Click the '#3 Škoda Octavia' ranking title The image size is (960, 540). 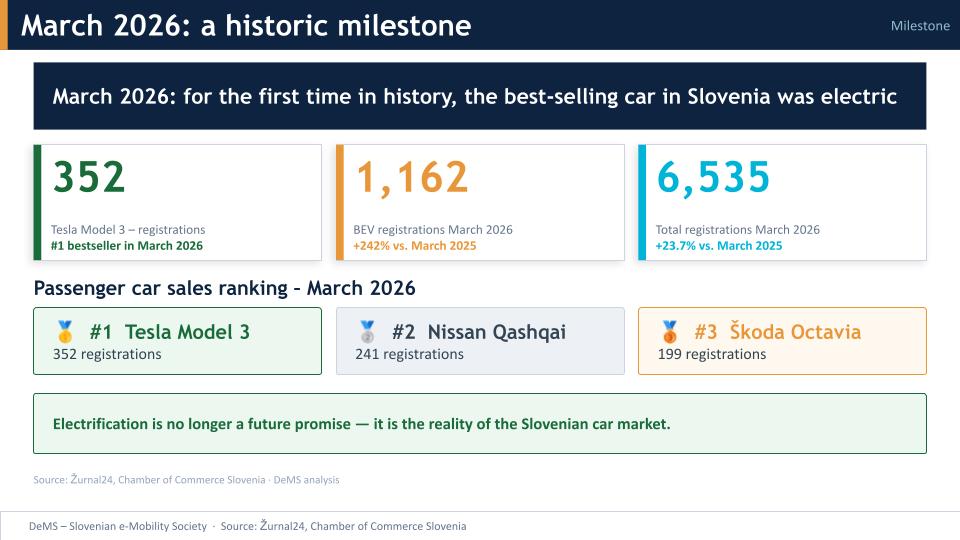pyautogui.click(x=778, y=331)
